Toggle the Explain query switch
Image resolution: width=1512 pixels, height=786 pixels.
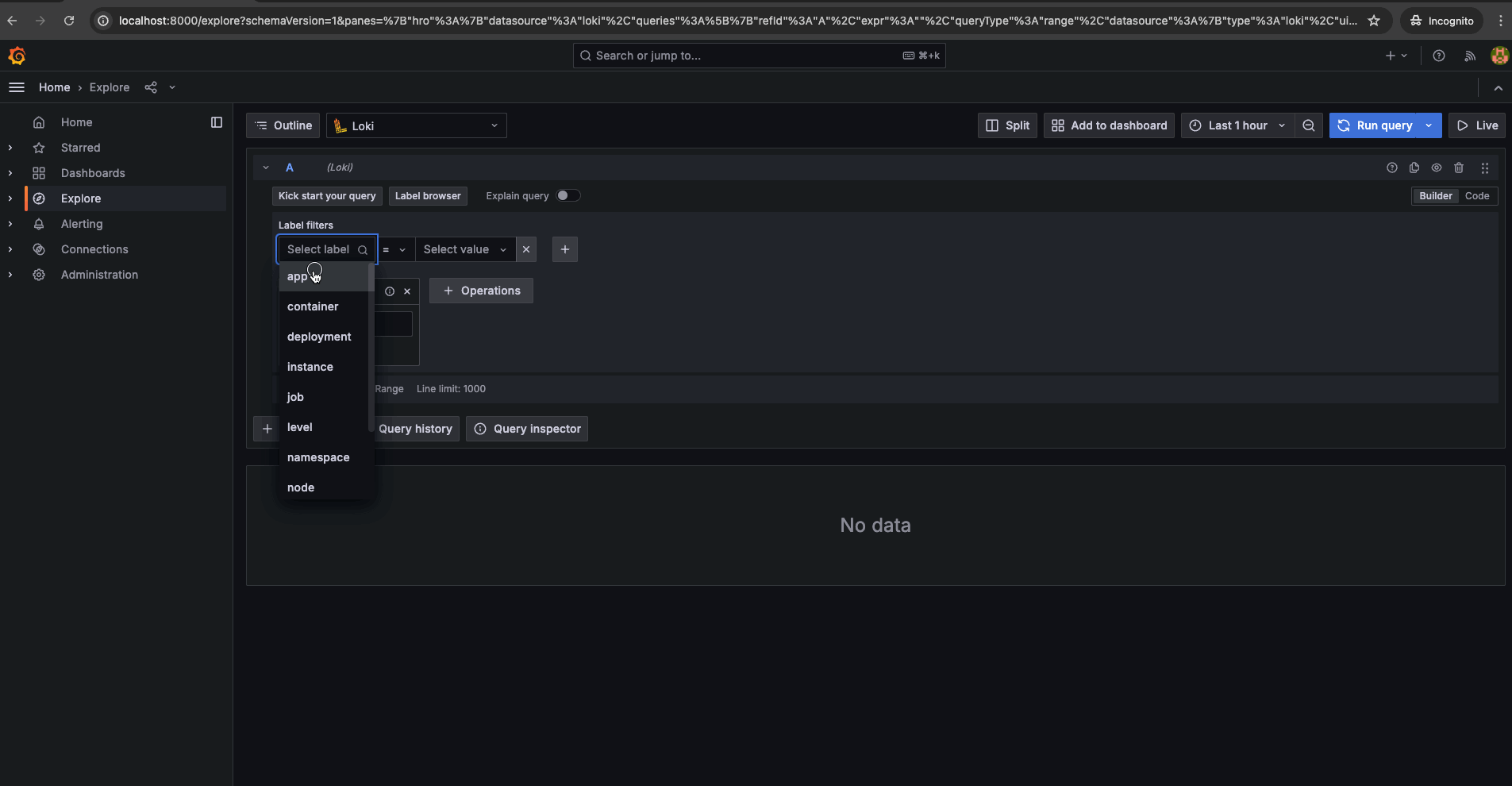[x=567, y=196]
